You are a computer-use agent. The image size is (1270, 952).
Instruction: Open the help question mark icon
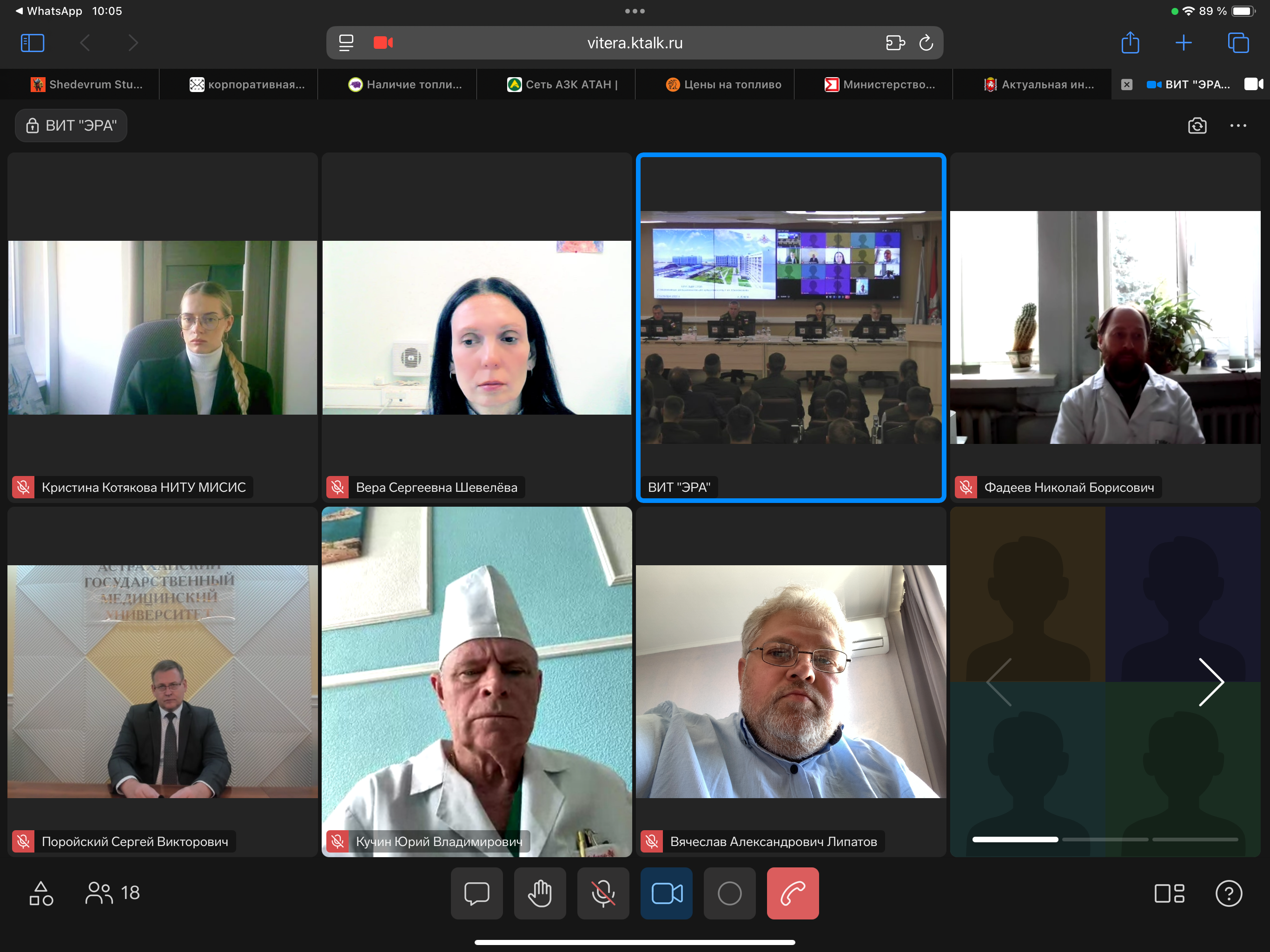click(1229, 893)
